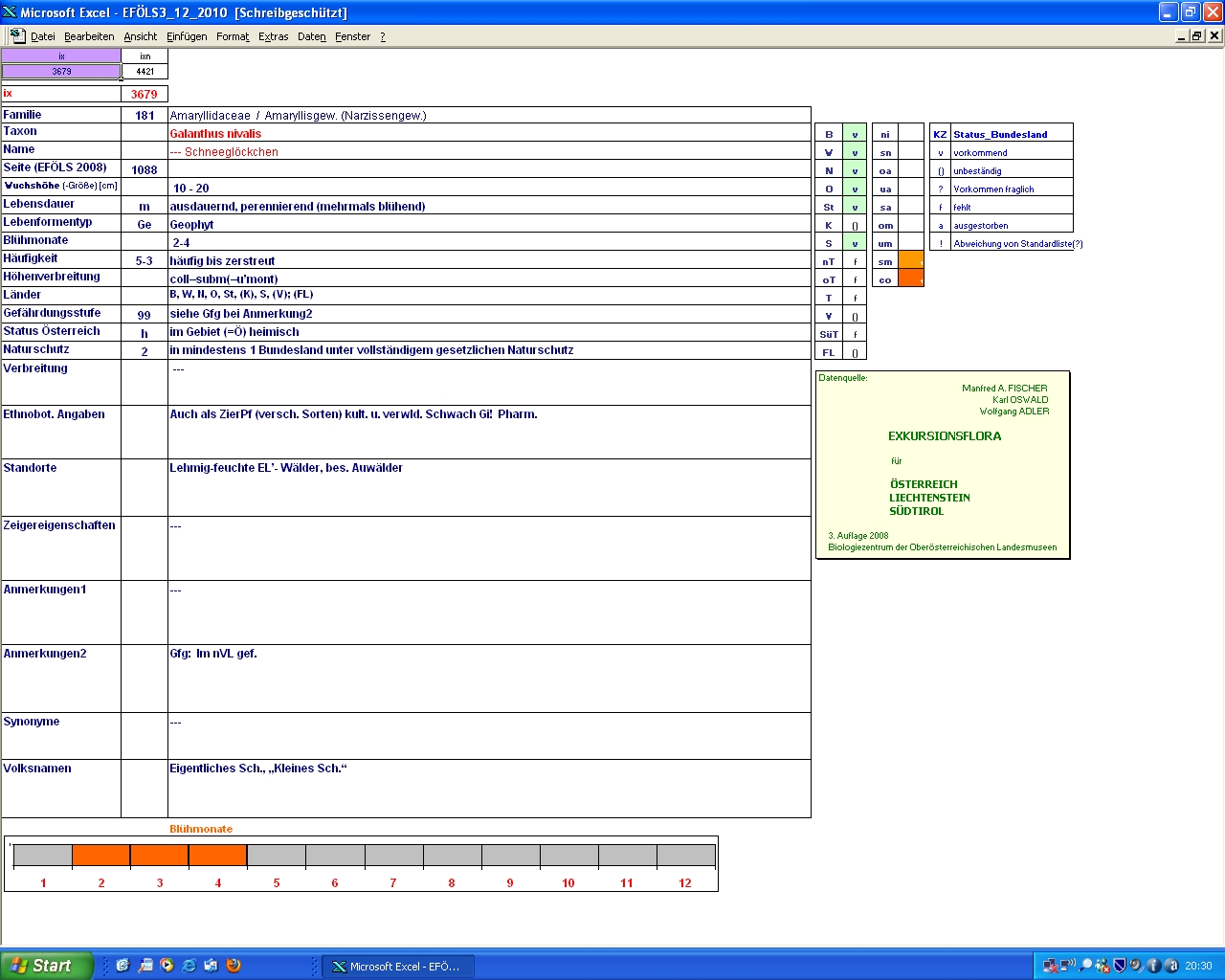Click the 'häufig bis zerstreut' cell
This screenshot has width=1225, height=980.
(x=489, y=260)
